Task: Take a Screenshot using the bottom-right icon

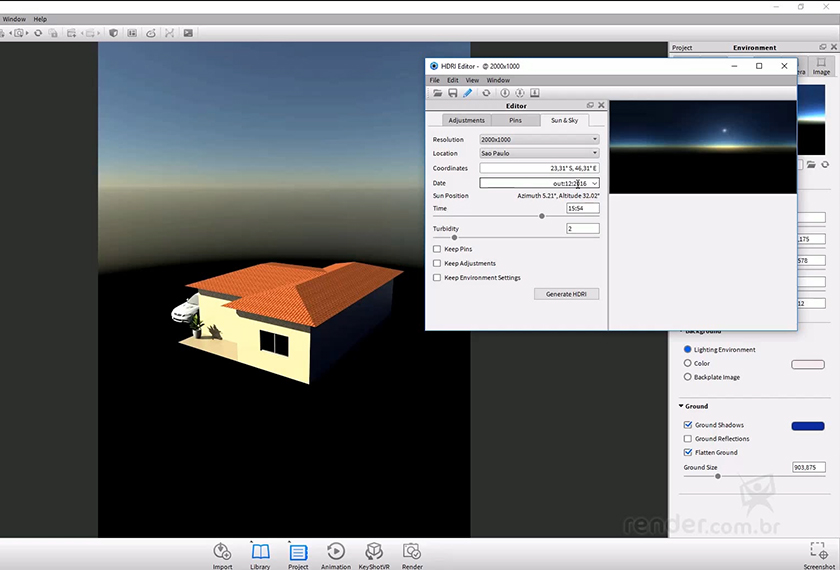Action: (x=819, y=551)
